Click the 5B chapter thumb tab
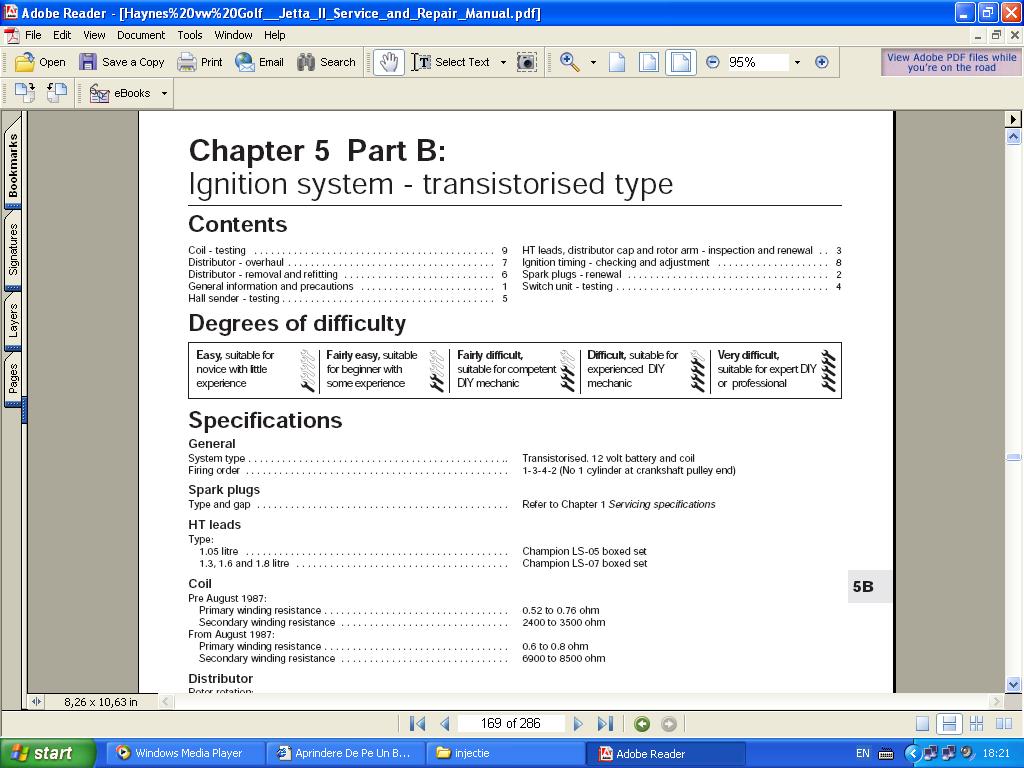The height and width of the screenshot is (768, 1024). pyautogui.click(x=869, y=586)
